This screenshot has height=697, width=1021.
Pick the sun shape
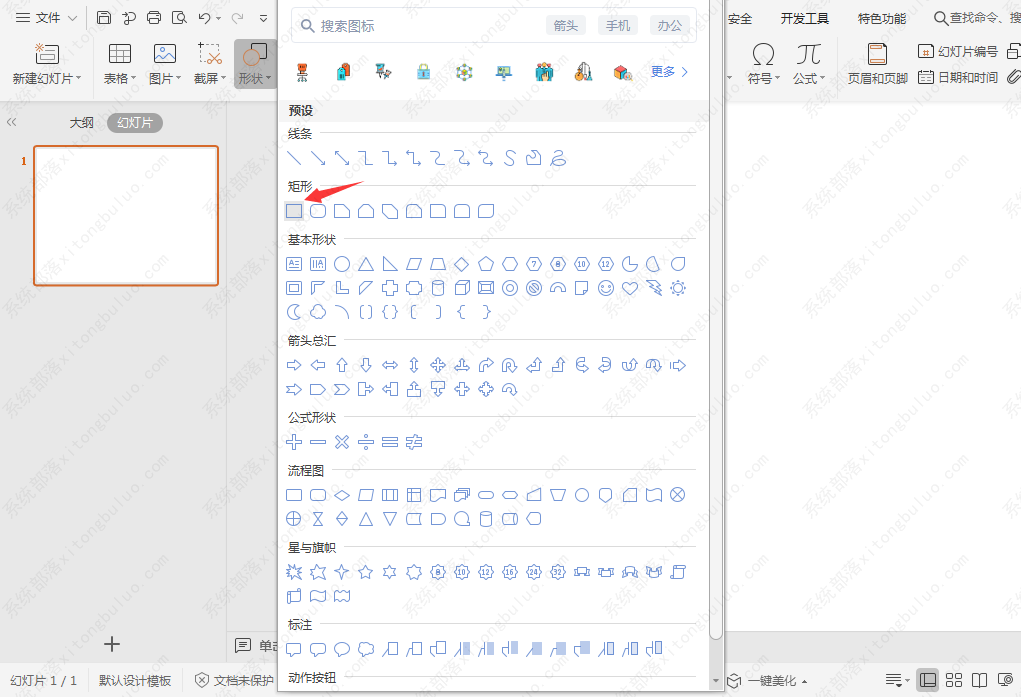point(678,288)
